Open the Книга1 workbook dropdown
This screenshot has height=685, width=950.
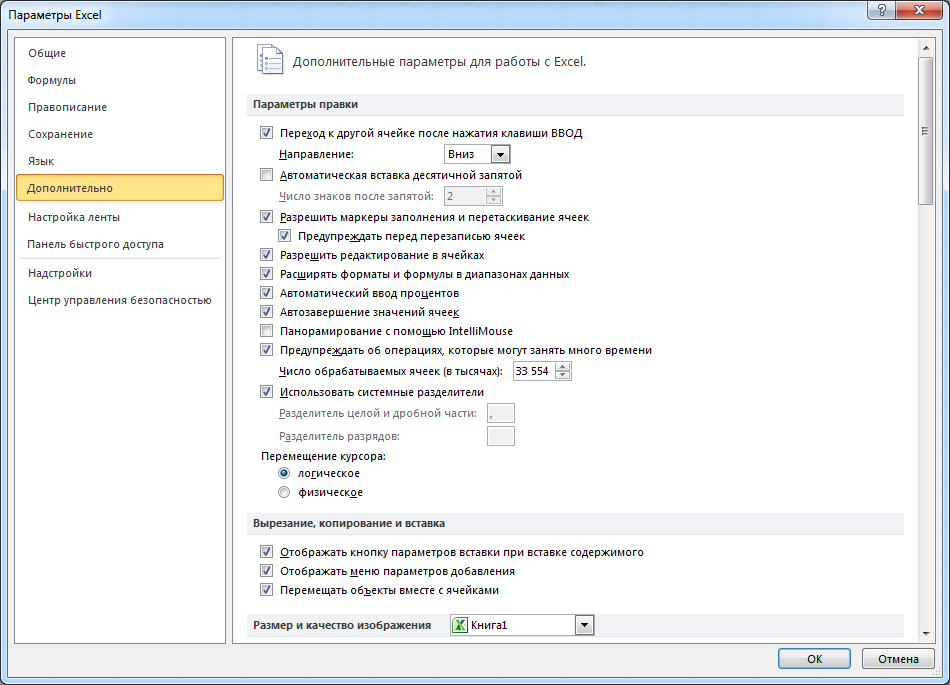(x=584, y=625)
